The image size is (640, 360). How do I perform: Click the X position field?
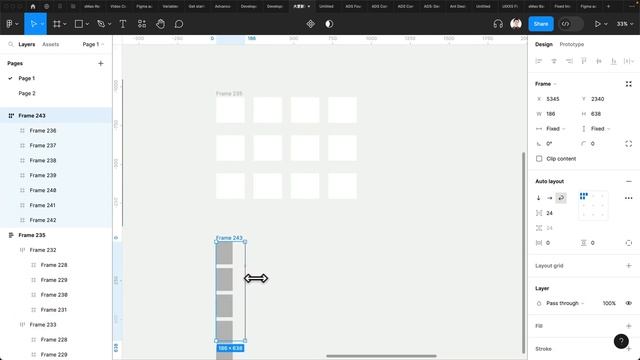pyautogui.click(x=554, y=99)
